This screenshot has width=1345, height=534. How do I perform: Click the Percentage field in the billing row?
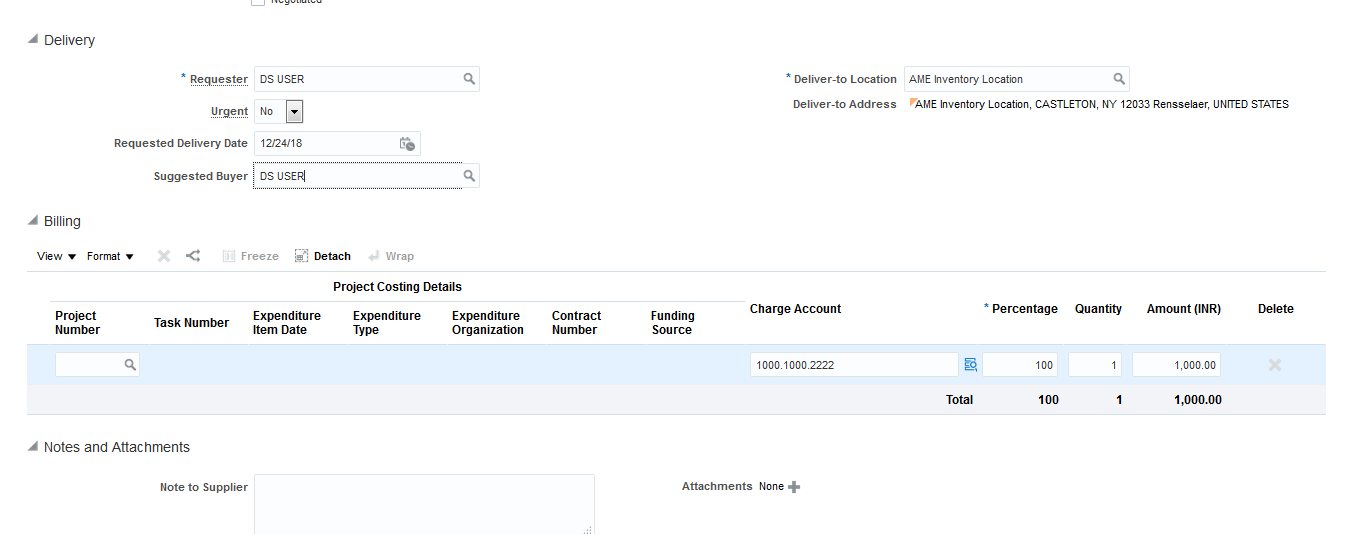pyautogui.click(x=1020, y=365)
